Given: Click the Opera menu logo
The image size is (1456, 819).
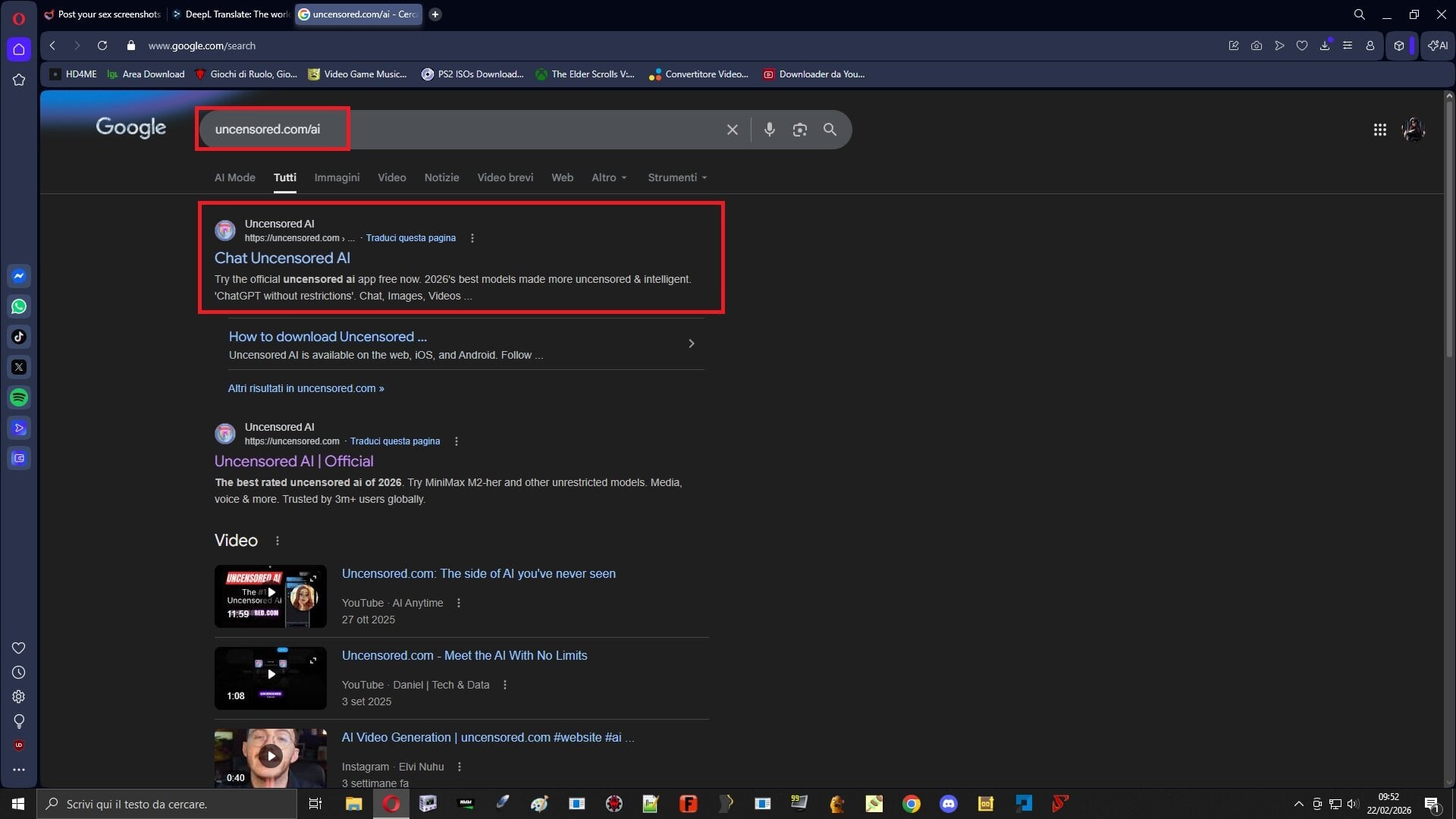Looking at the screenshot, I should (19, 18).
